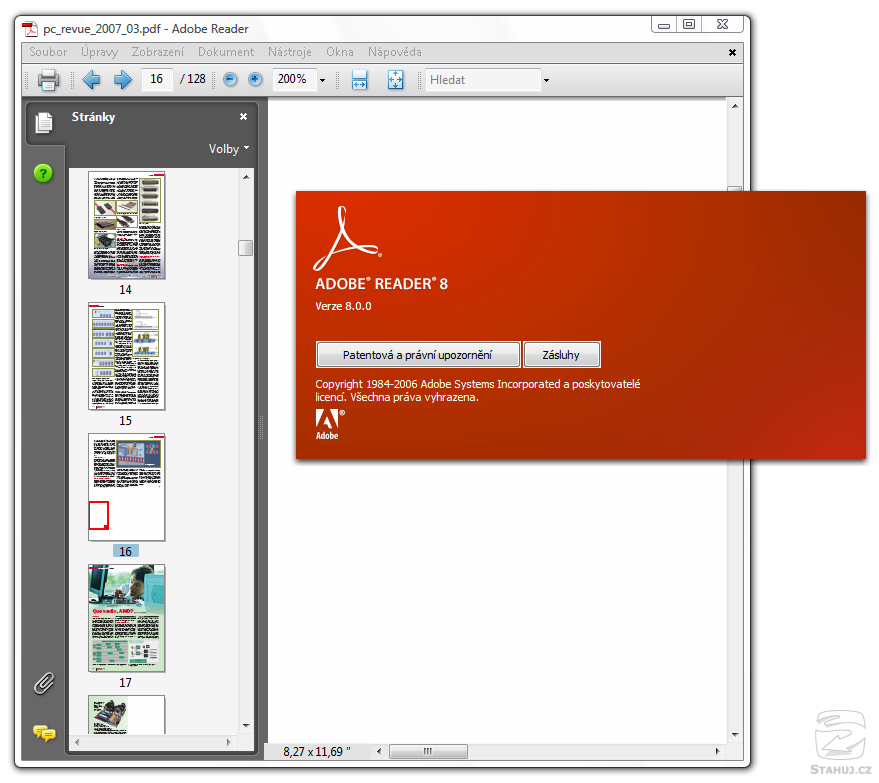Open the Pages panel icon
The image size is (879, 783).
[44, 123]
